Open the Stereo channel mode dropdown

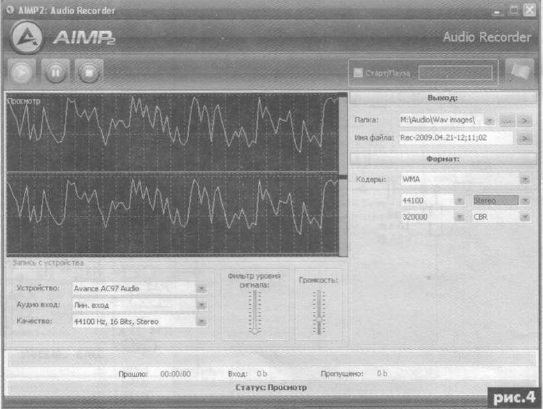click(525, 201)
